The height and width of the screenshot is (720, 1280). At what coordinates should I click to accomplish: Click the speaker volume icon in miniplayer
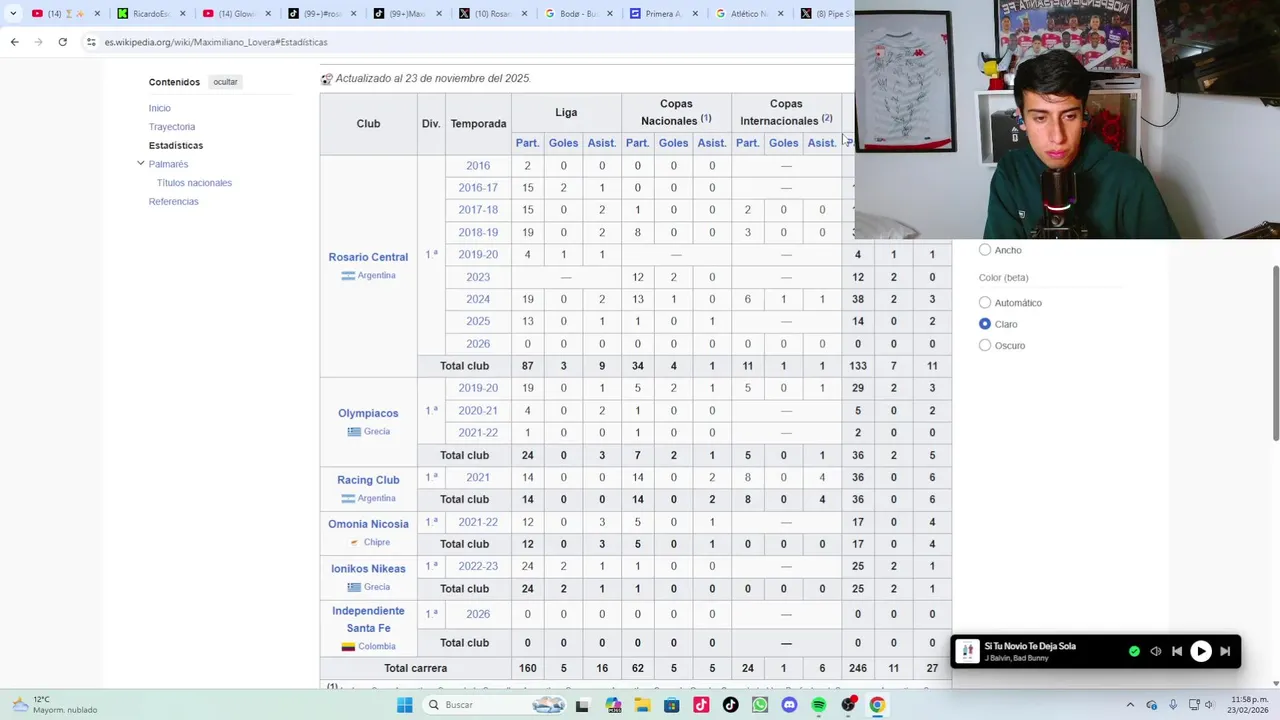[x=1156, y=651]
